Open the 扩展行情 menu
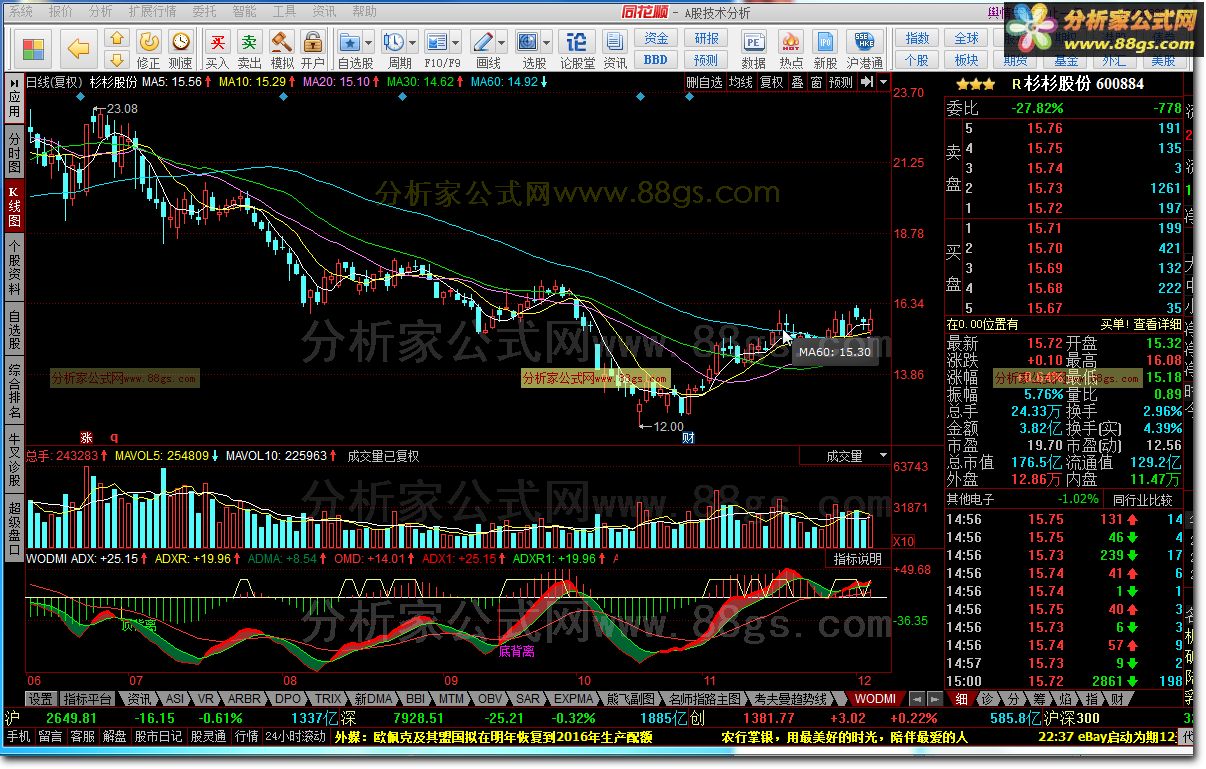1206x769 pixels. [x=153, y=11]
